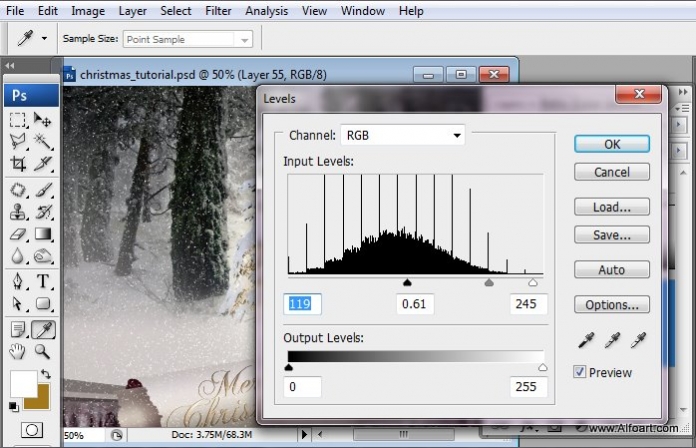
Task: Select the Notes tool
Action: [18, 330]
